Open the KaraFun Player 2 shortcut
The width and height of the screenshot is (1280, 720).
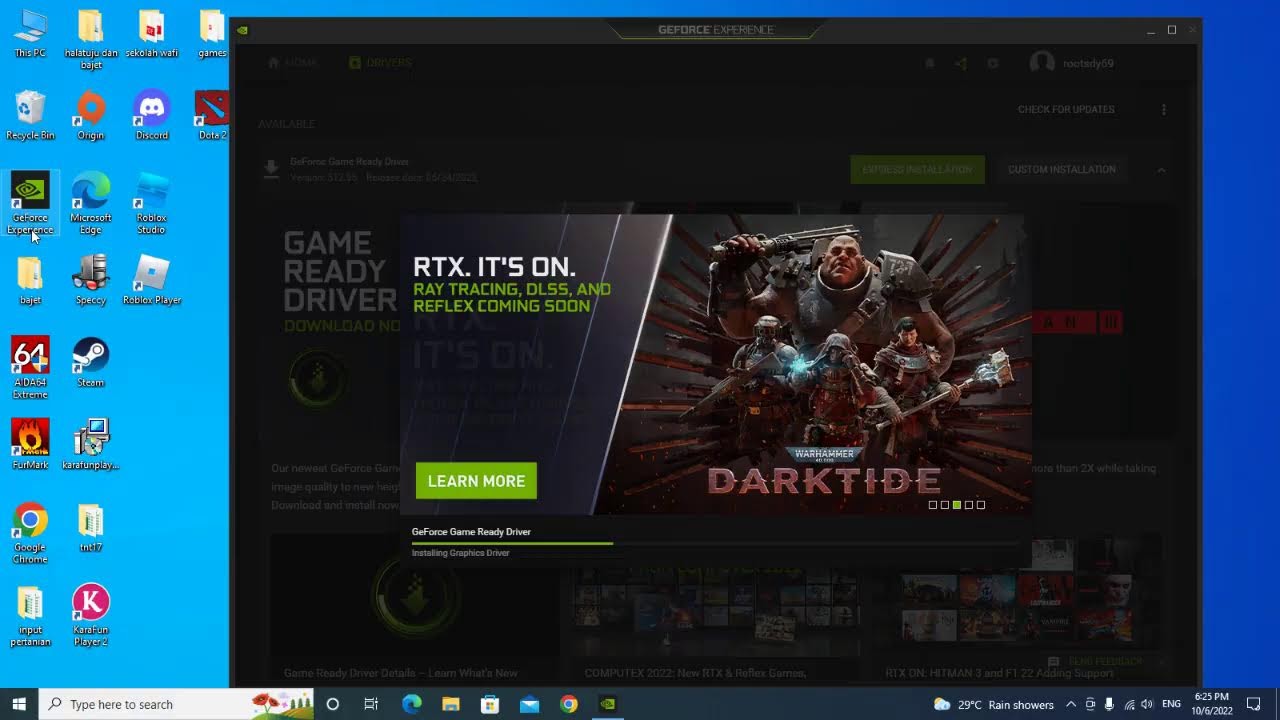pyautogui.click(x=91, y=615)
